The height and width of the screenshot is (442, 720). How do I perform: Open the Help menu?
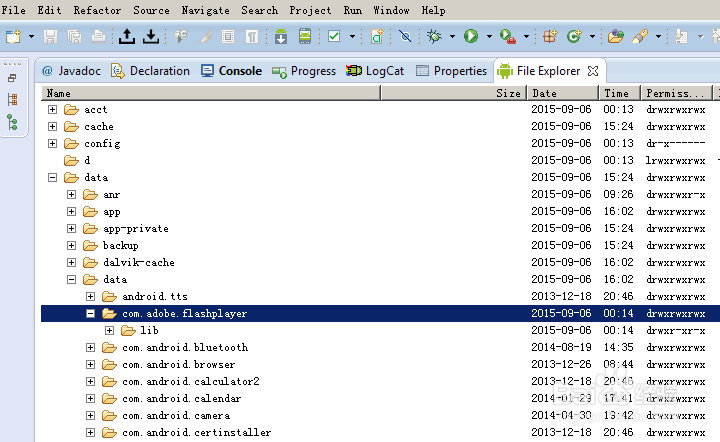pos(433,10)
